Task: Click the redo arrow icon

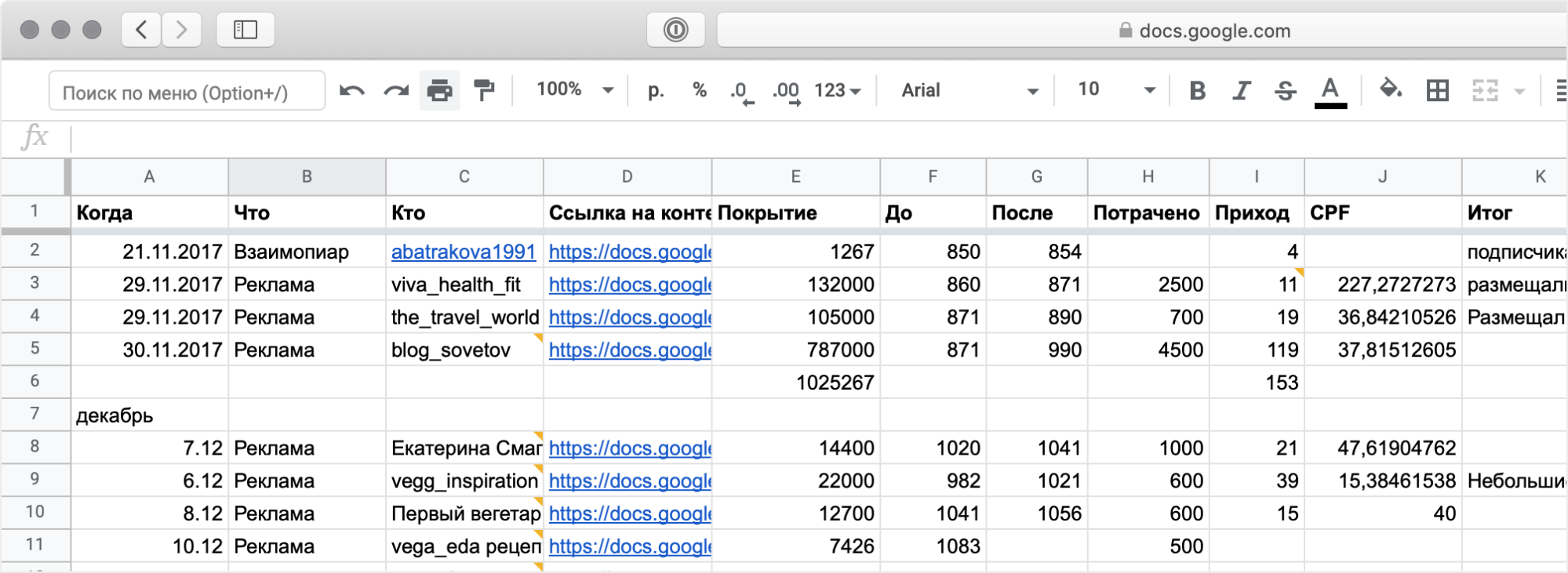Action: click(x=396, y=91)
